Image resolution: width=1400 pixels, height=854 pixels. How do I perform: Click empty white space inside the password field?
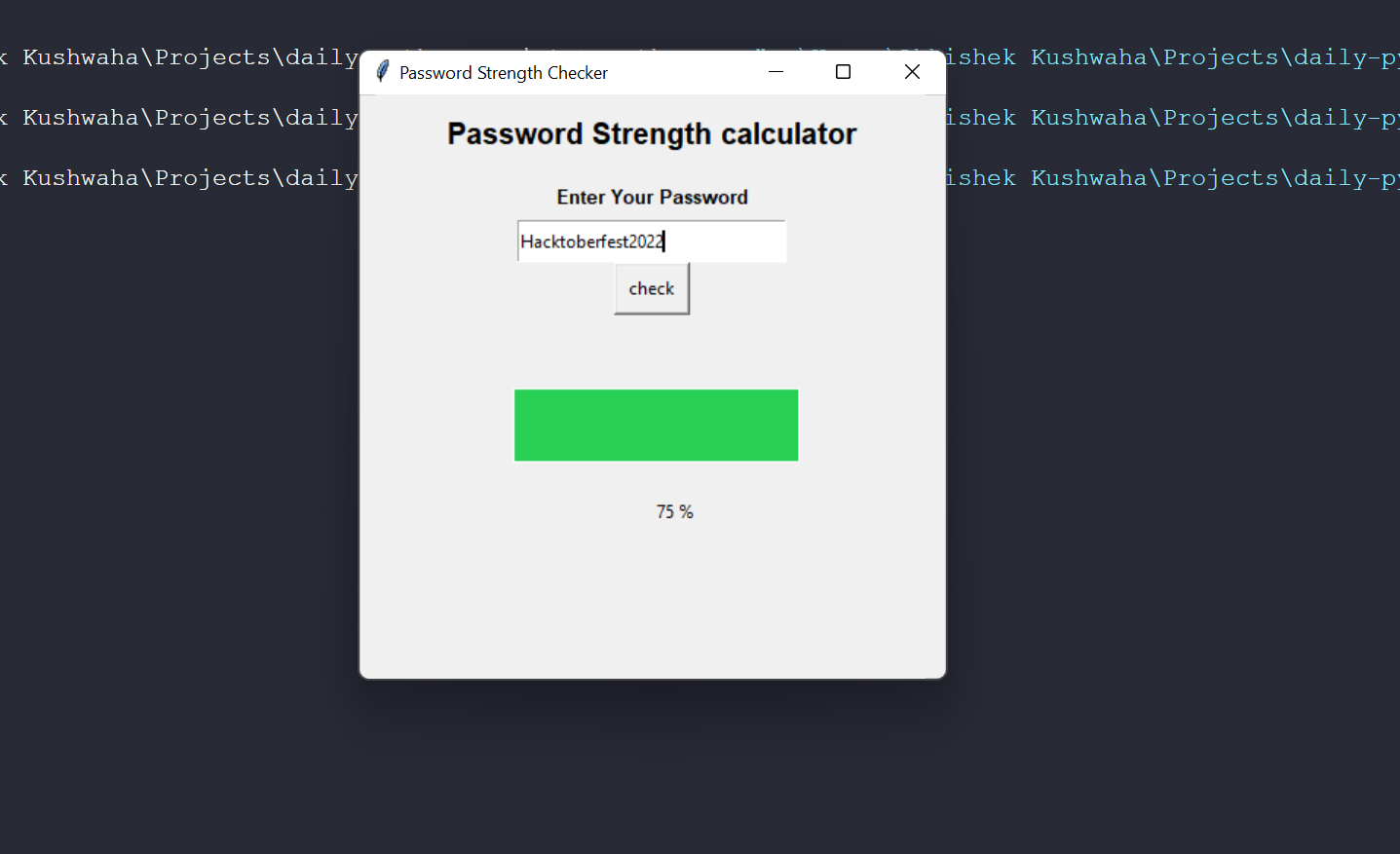(726, 241)
